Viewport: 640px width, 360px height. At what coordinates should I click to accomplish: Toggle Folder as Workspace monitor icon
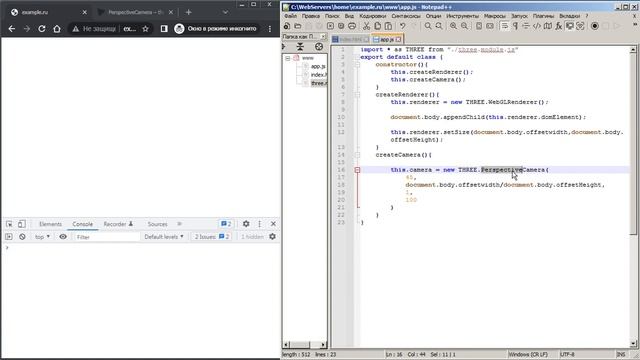[569, 26]
